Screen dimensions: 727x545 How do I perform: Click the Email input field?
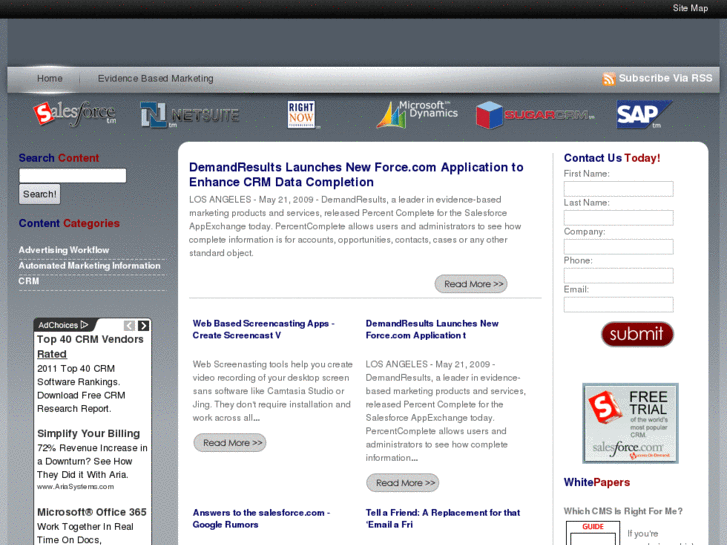[619, 305]
